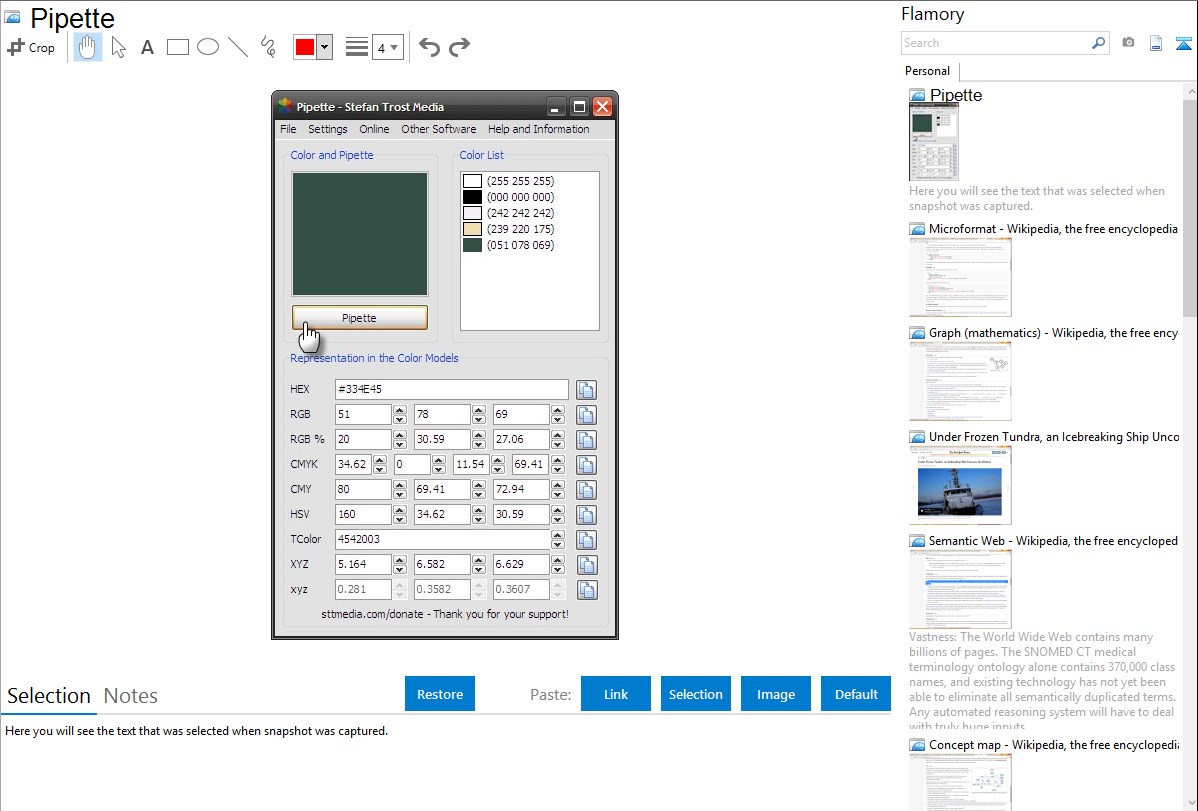The height and width of the screenshot is (811, 1198).
Task: Switch to the Notes tab
Action: click(x=131, y=696)
